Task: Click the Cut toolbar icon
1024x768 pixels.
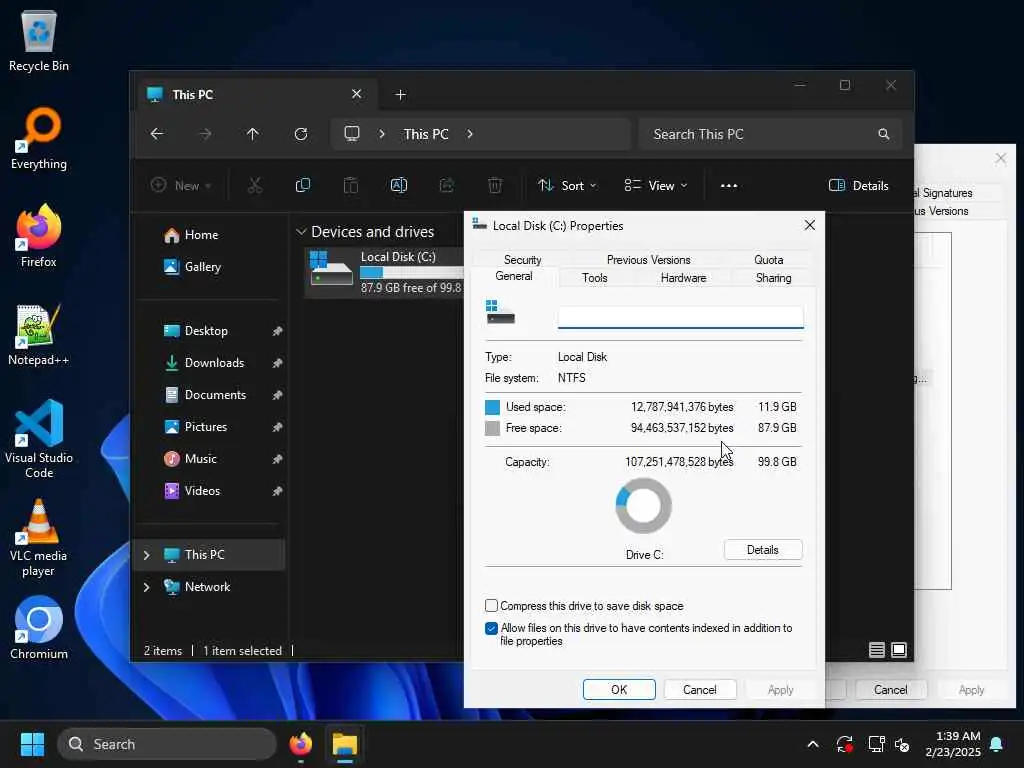Action: (x=255, y=185)
